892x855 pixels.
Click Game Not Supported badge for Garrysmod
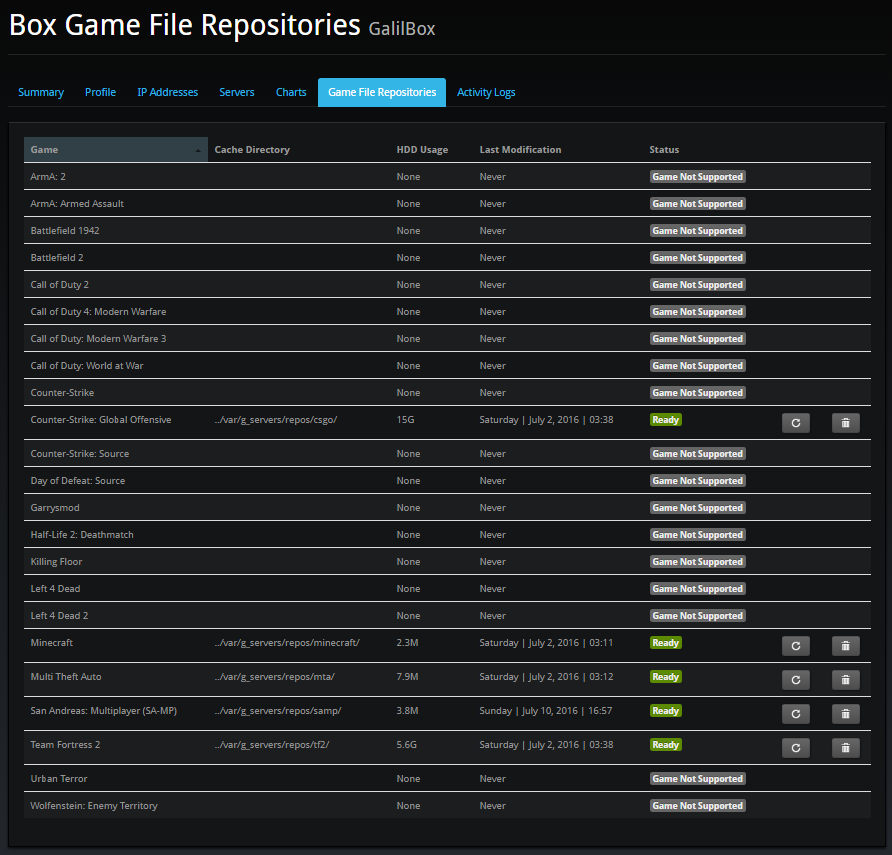(697, 508)
